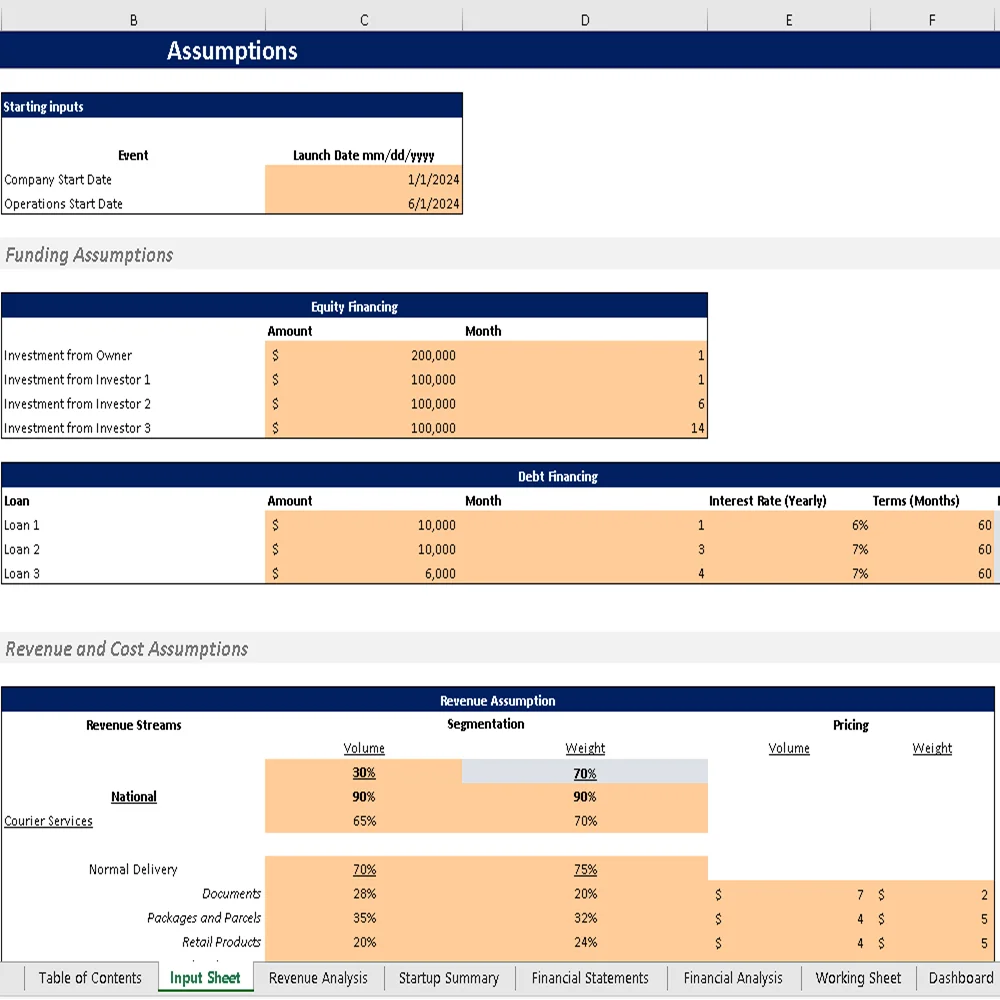1000x1000 pixels.
Task: Select the Company Start Date cell
Action: tap(363, 180)
